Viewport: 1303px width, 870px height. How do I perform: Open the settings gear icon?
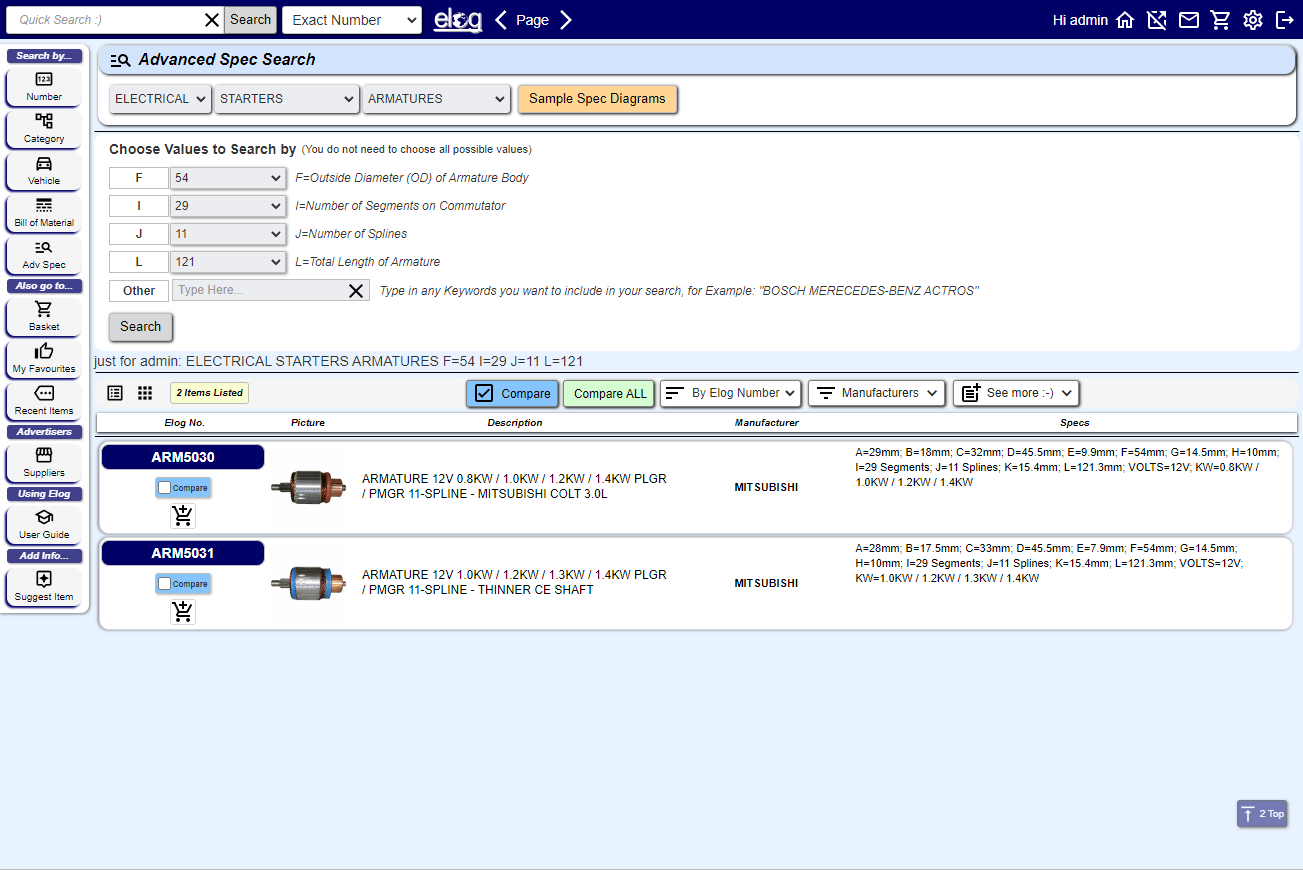click(1253, 20)
